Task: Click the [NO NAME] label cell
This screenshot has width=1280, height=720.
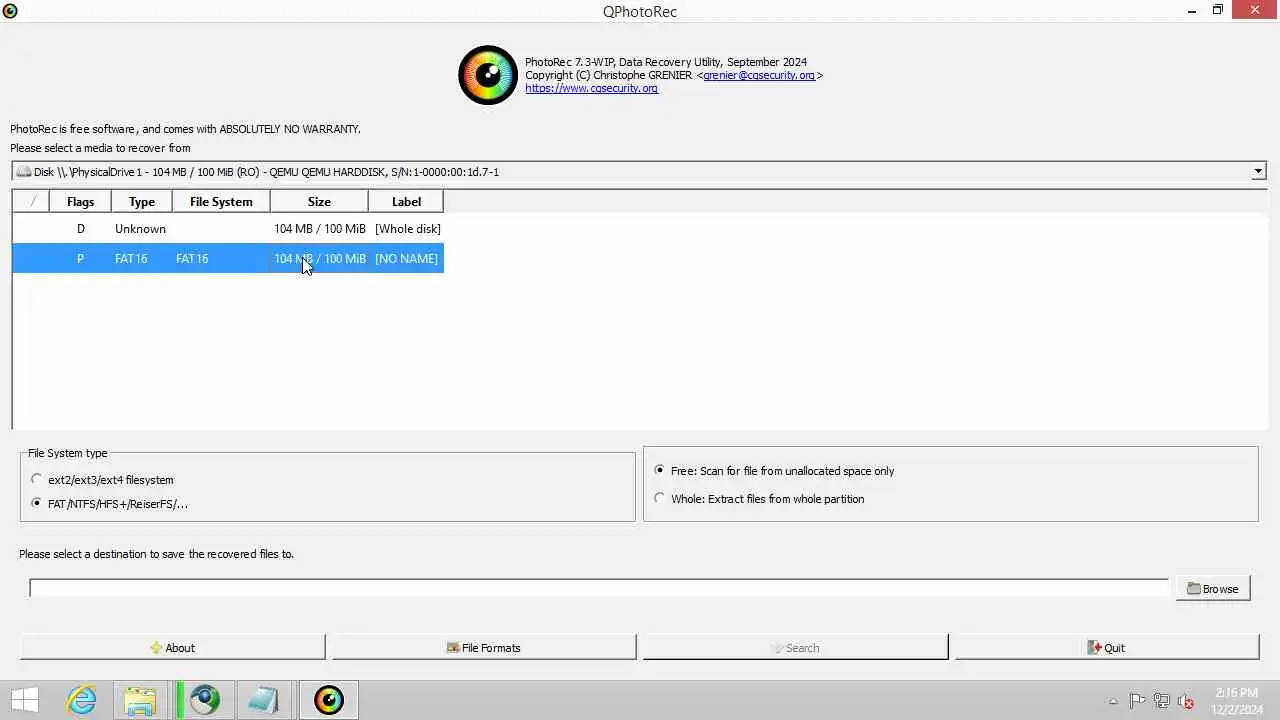Action: (x=406, y=258)
